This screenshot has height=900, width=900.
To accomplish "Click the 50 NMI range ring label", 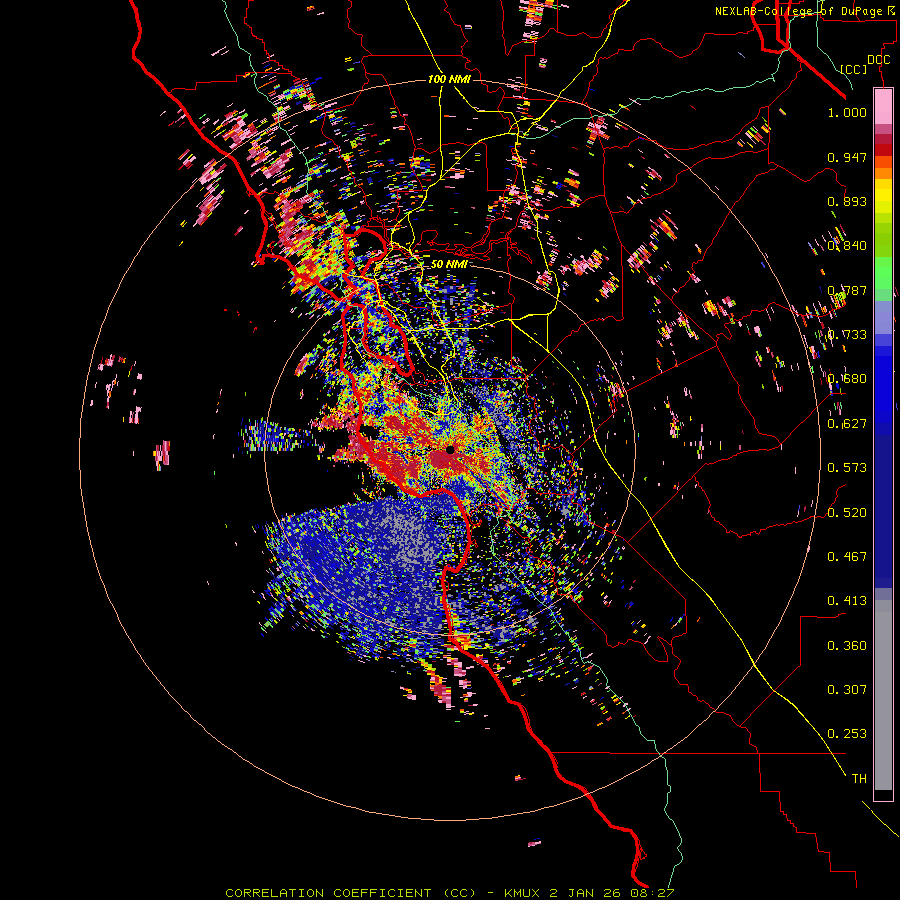I will (x=449, y=264).
